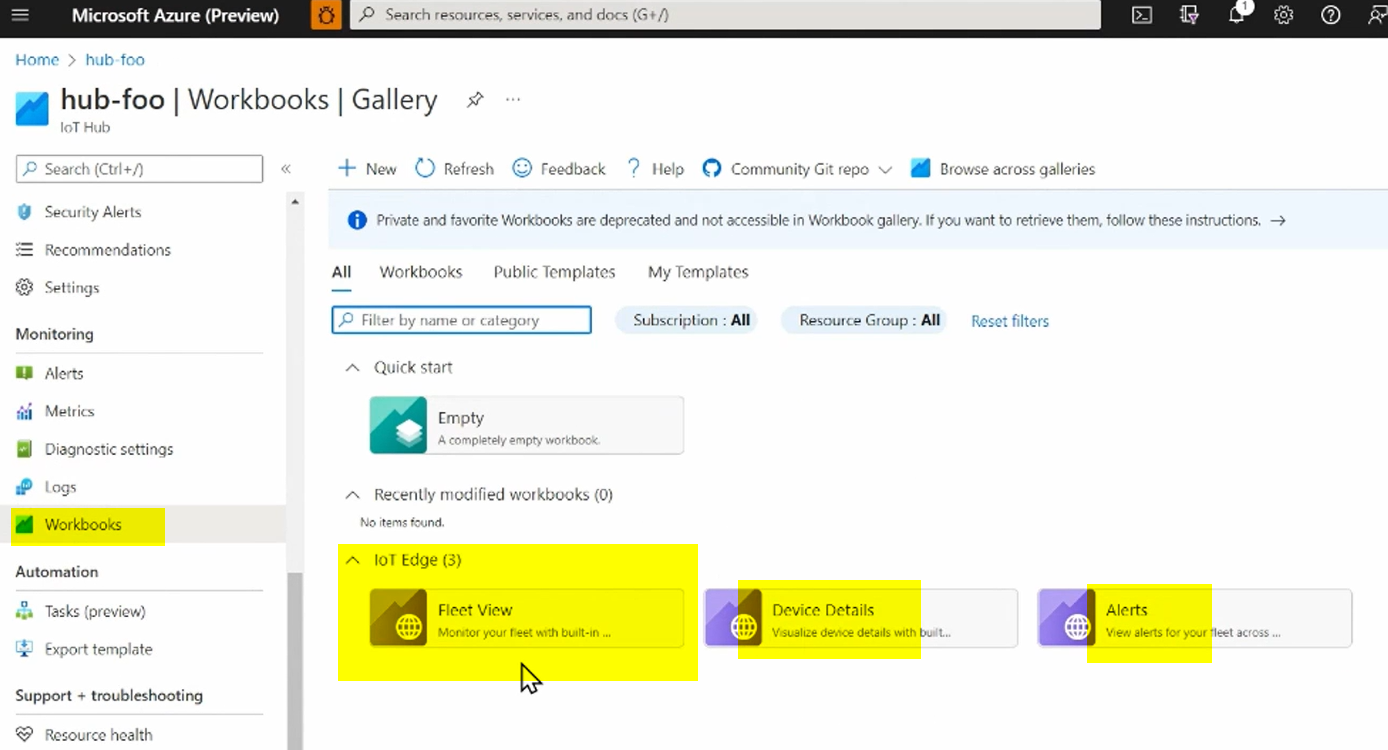Follow the banner instructions arrow link
1388x750 pixels.
1278,220
